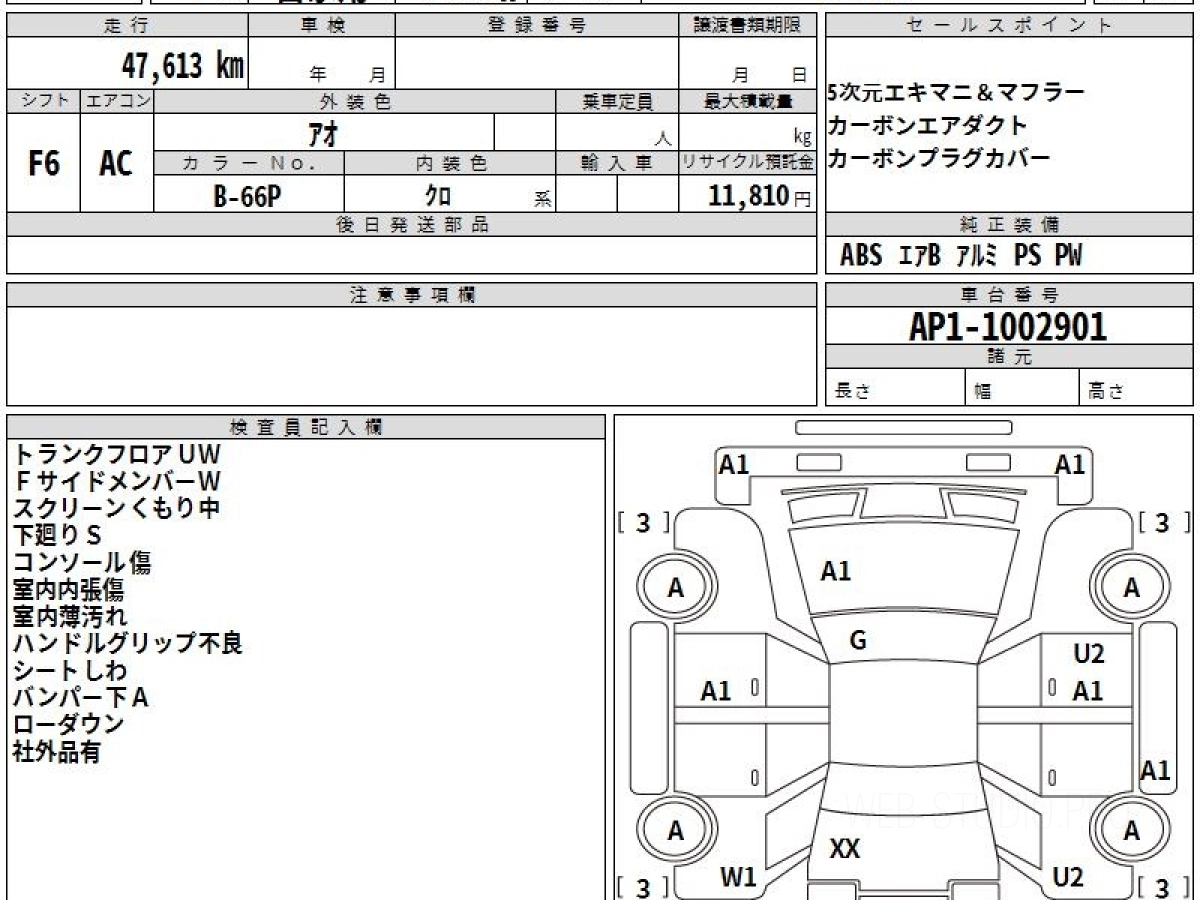This screenshot has width=1200, height=900.
Task: Click the exterior color value "アオ"
Action: click(x=322, y=132)
